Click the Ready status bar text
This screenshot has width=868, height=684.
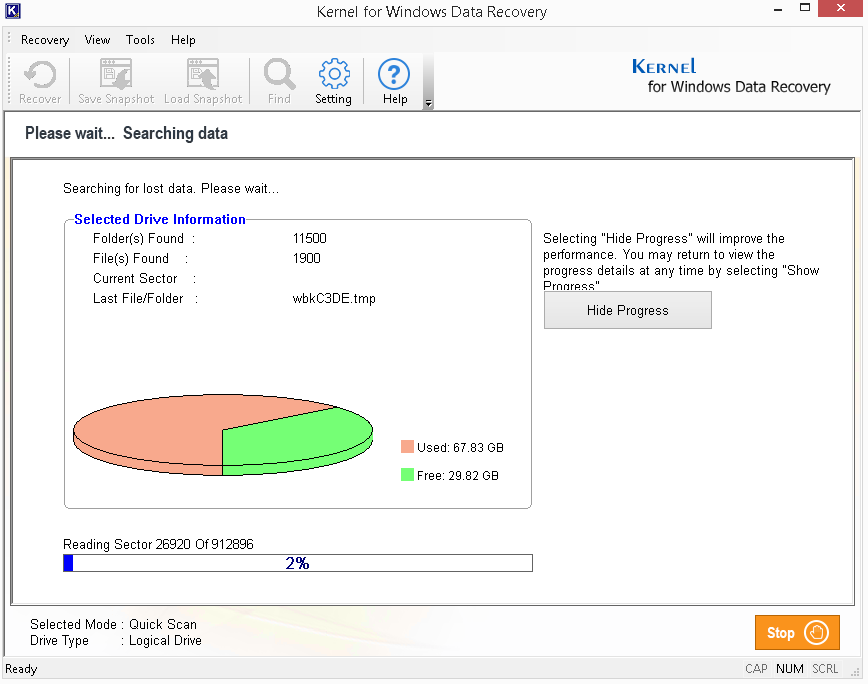point(21,669)
